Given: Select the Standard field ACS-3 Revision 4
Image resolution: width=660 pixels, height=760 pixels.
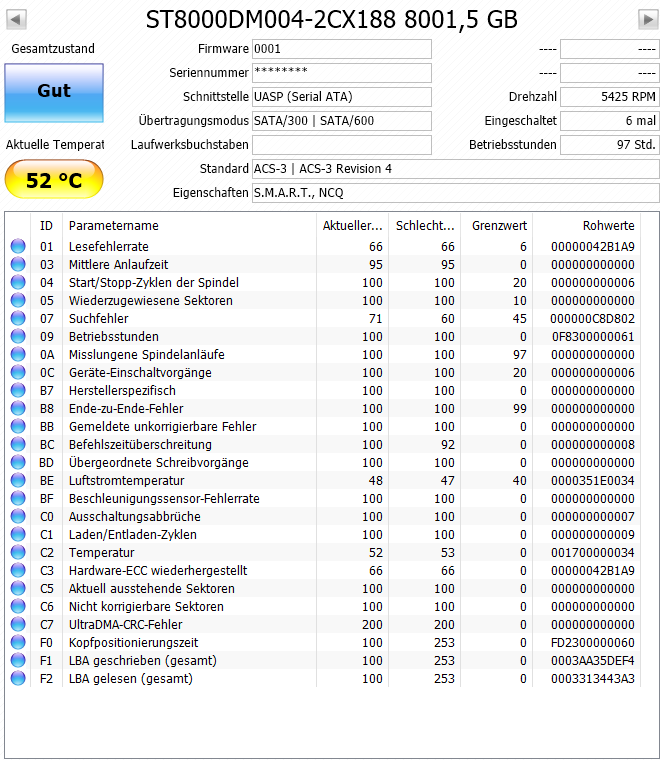Looking at the screenshot, I should click(x=456, y=169).
